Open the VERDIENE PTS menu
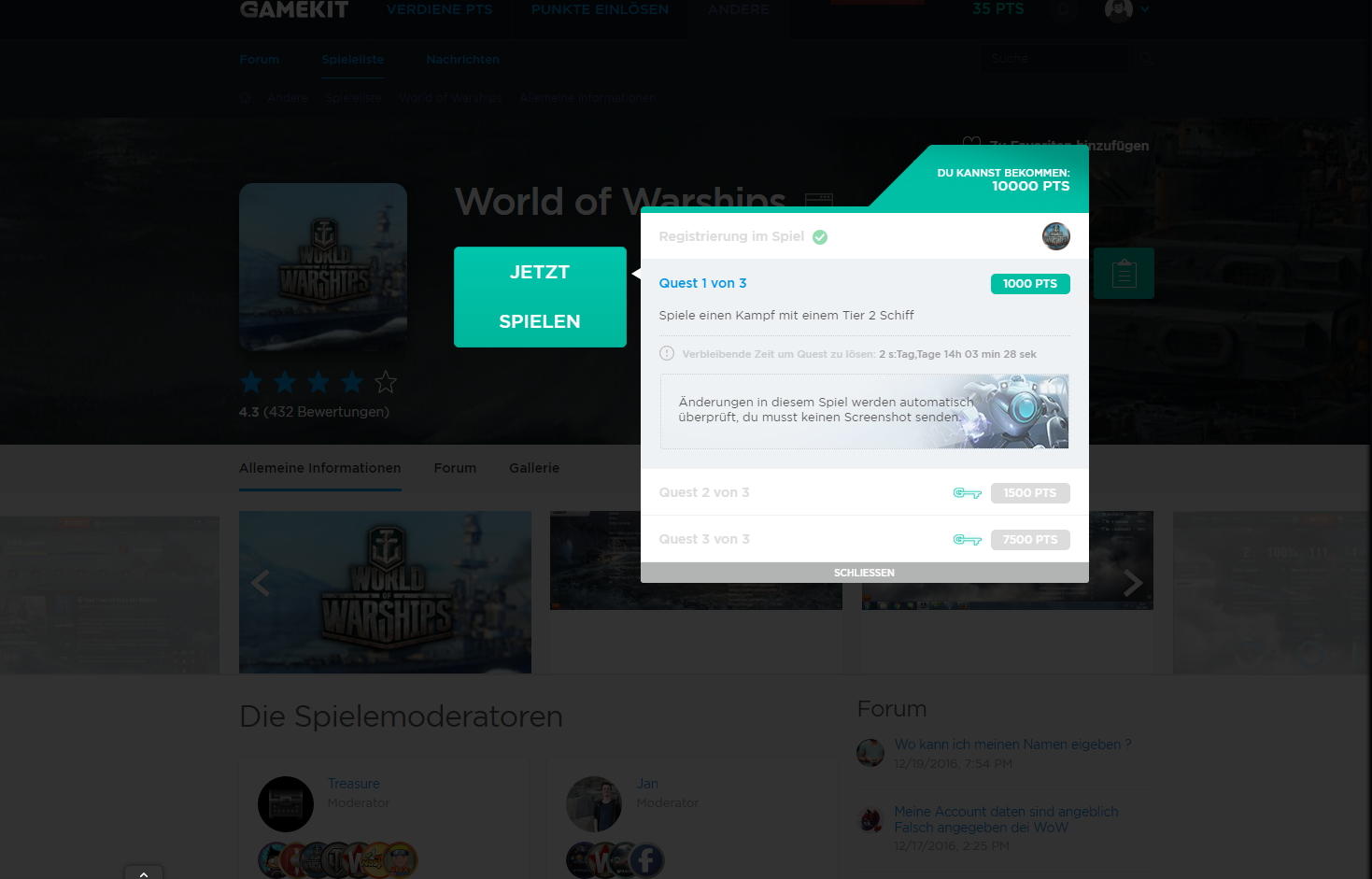 tap(440, 9)
